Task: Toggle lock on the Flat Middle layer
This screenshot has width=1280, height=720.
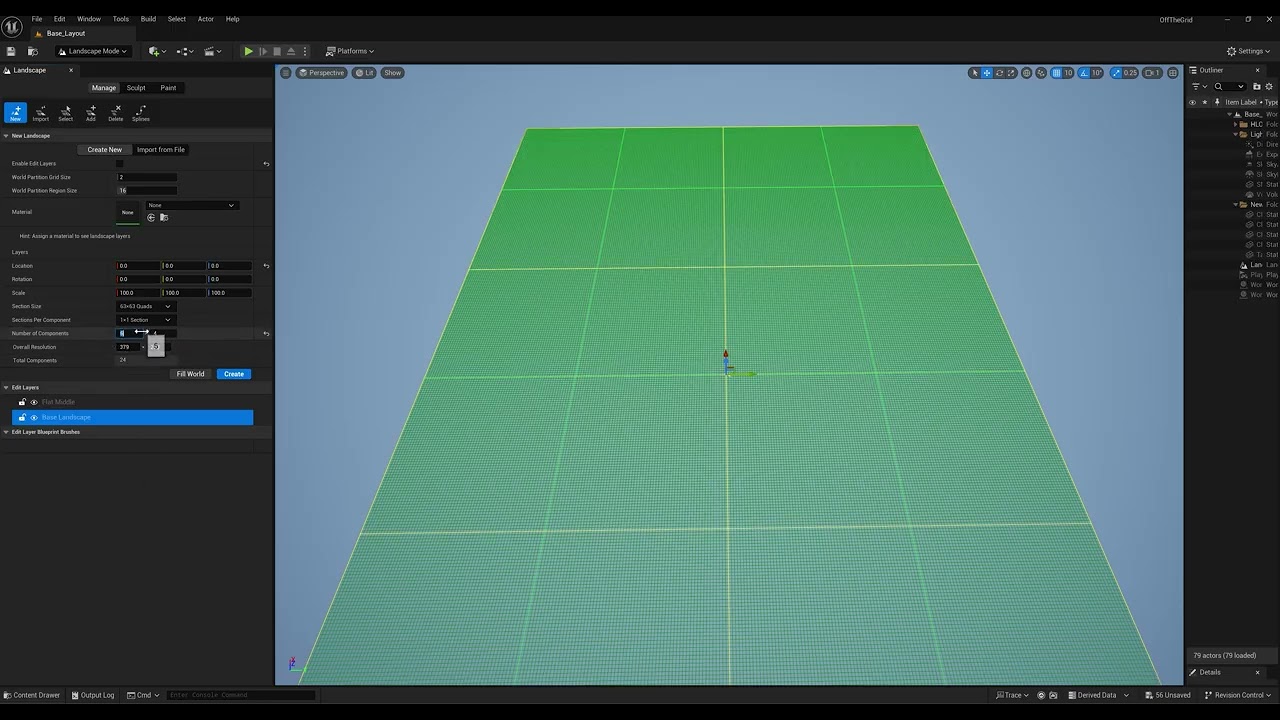Action: pos(22,402)
